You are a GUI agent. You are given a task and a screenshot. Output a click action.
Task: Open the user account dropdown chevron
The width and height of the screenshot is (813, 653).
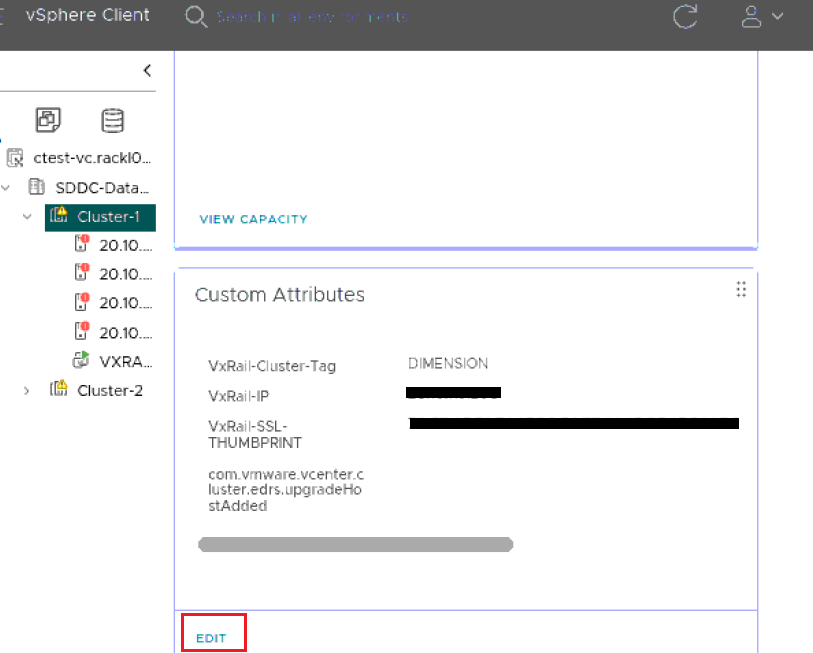[x=777, y=17]
